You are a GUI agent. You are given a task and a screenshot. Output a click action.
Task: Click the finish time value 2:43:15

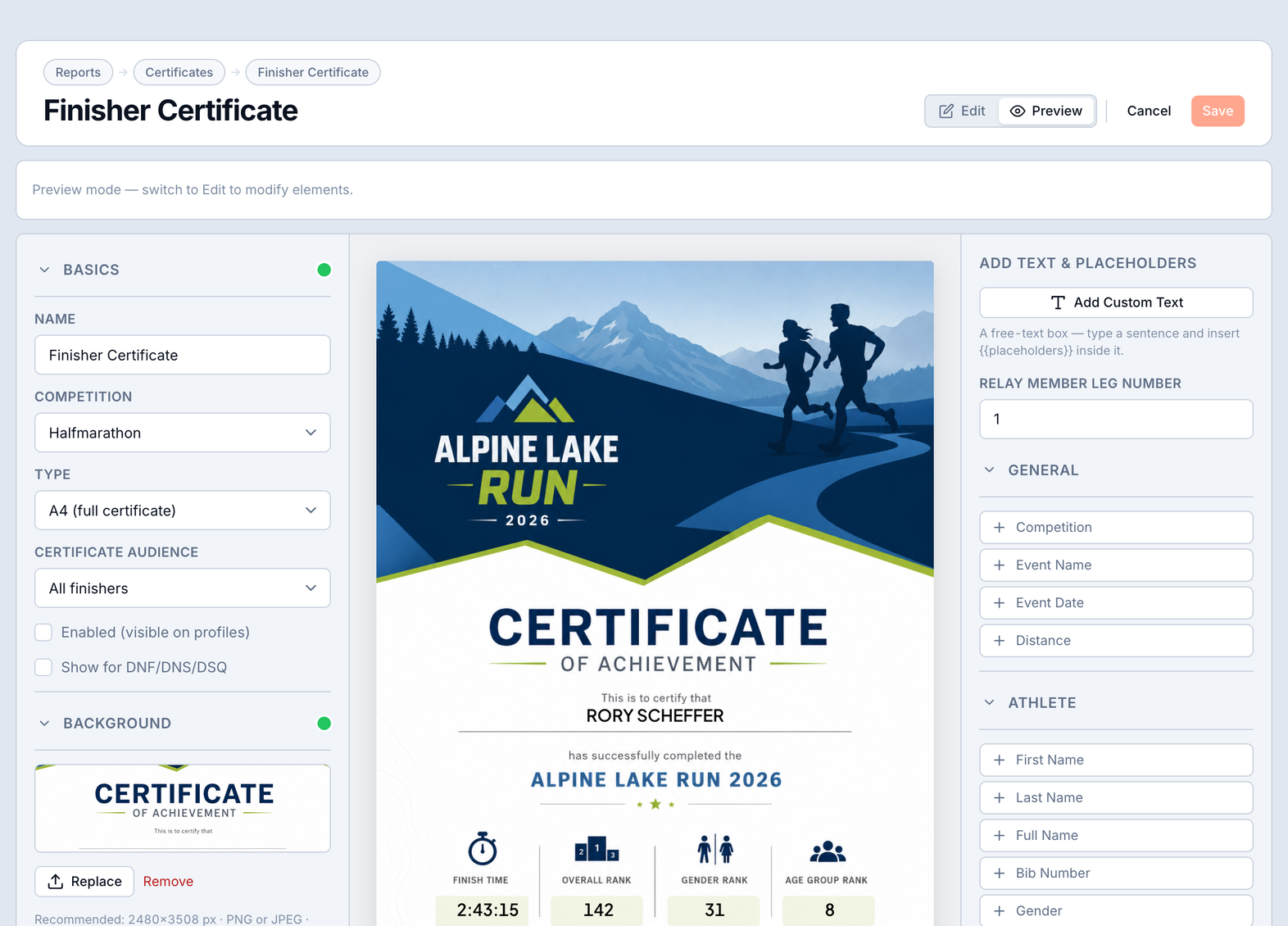488,910
